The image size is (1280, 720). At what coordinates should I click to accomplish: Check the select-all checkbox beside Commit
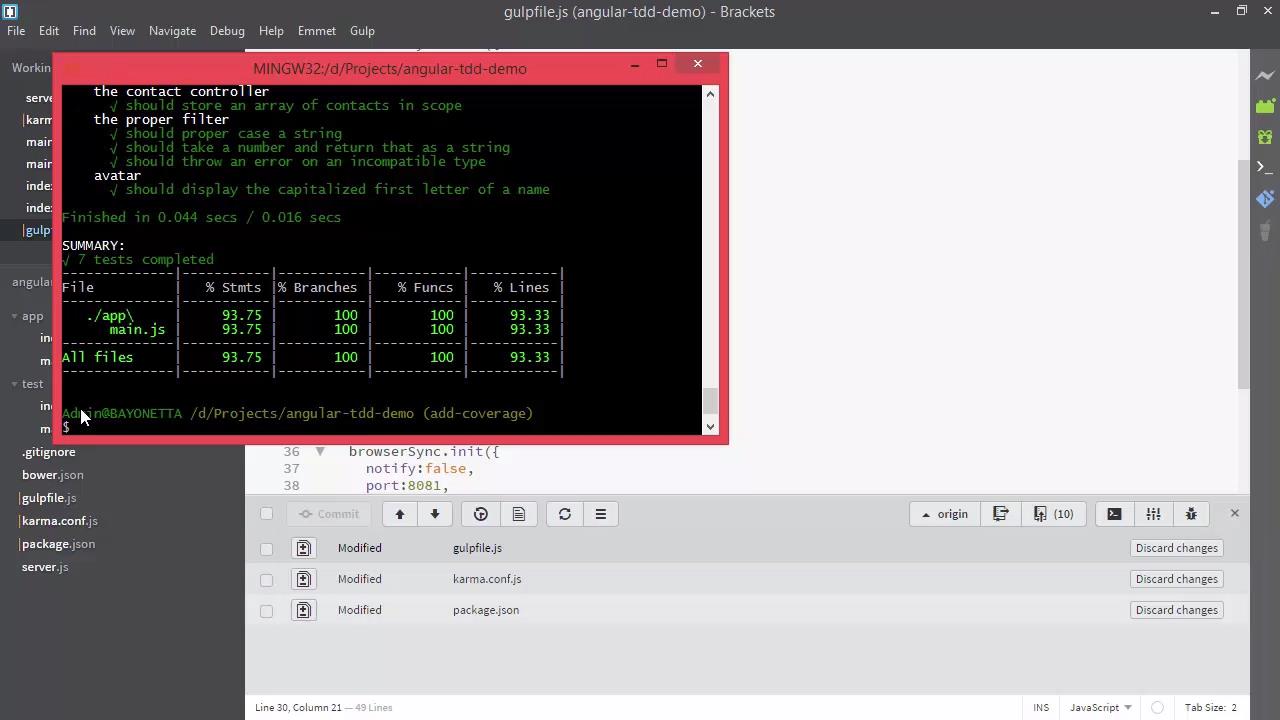(266, 514)
